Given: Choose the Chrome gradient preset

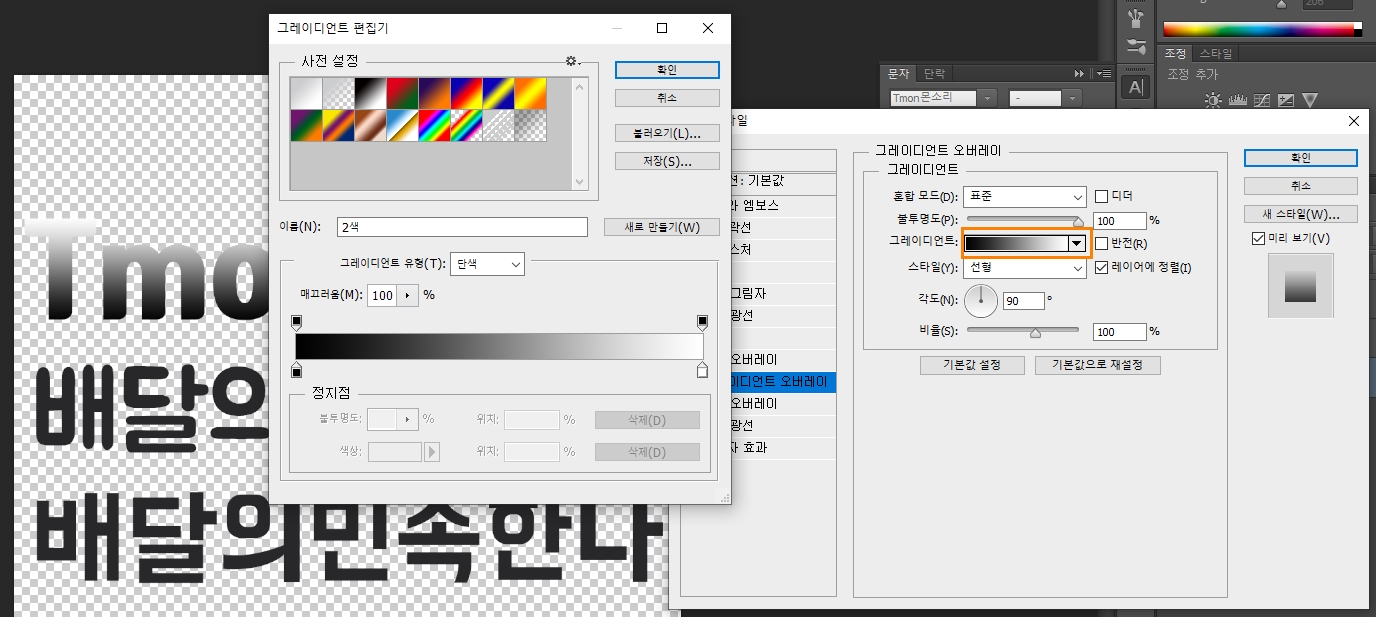Looking at the screenshot, I should coord(402,125).
